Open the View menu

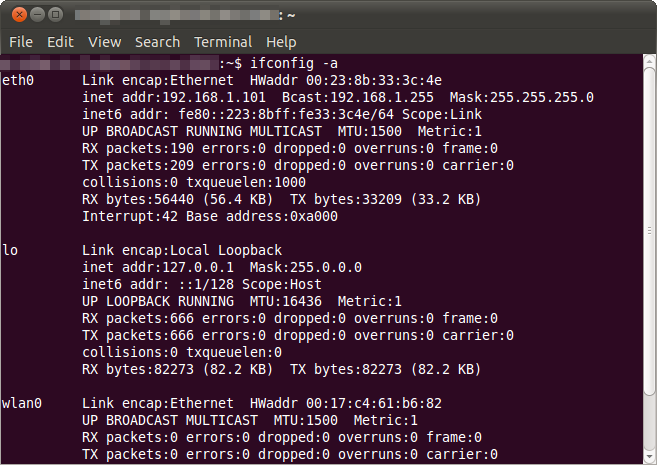(105, 42)
